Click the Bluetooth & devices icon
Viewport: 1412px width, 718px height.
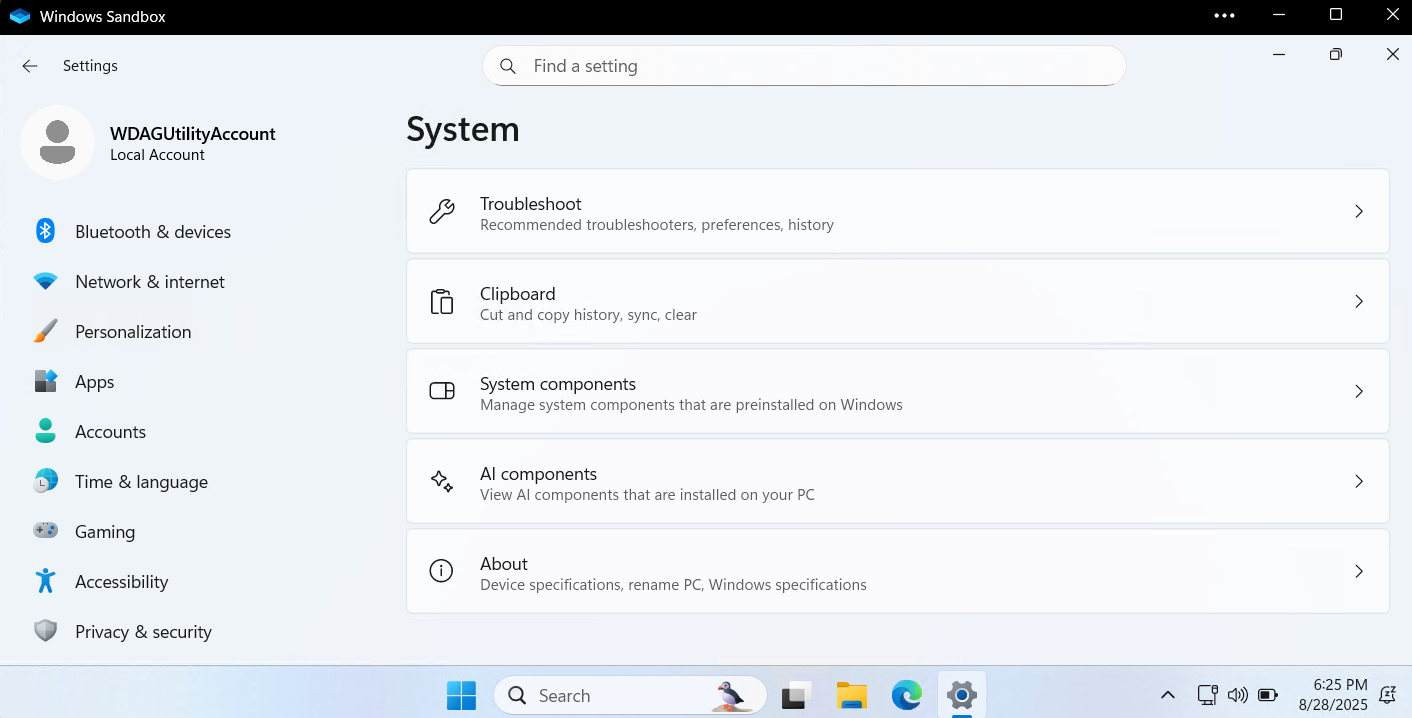pos(45,231)
